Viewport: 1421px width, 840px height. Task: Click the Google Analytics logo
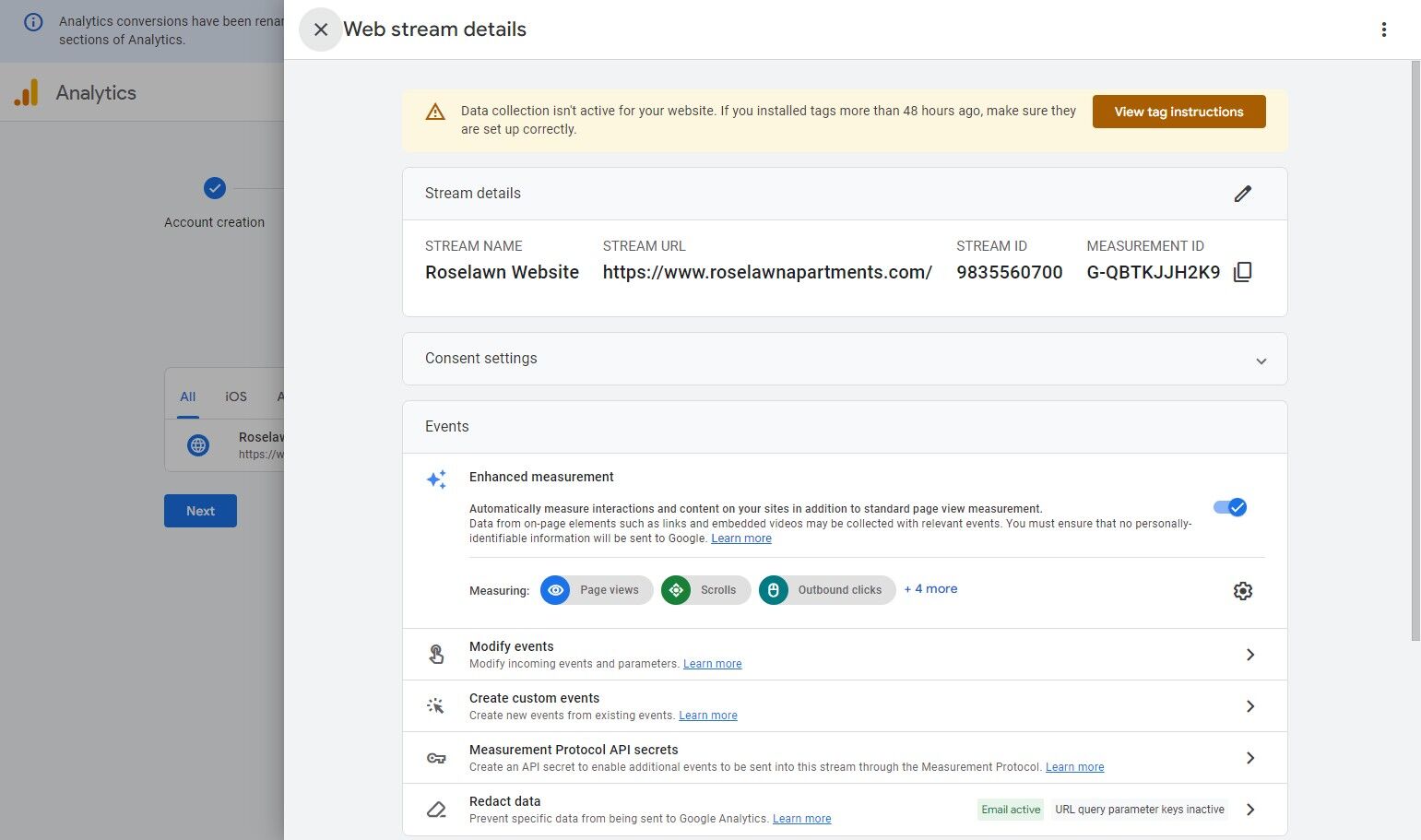[27, 92]
